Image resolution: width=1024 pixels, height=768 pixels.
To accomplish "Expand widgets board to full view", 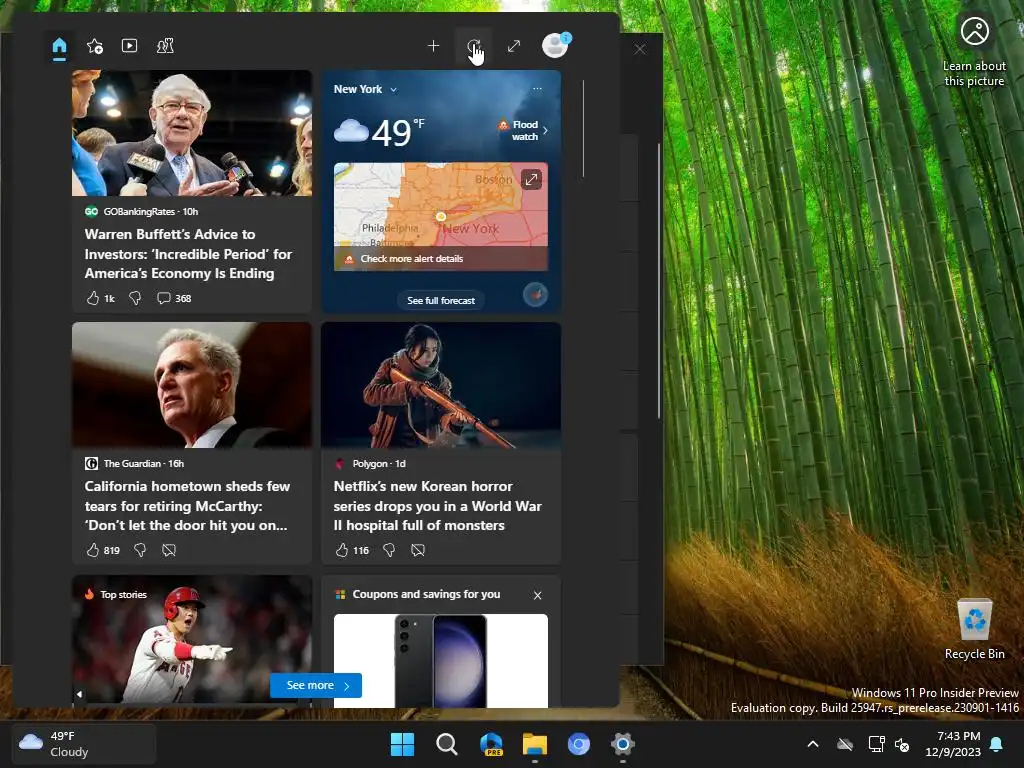I will (x=514, y=46).
